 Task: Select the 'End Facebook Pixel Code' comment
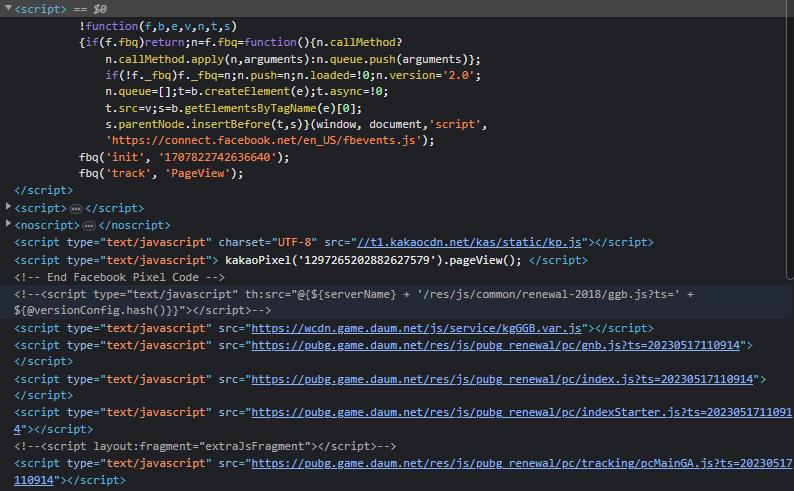coord(120,277)
